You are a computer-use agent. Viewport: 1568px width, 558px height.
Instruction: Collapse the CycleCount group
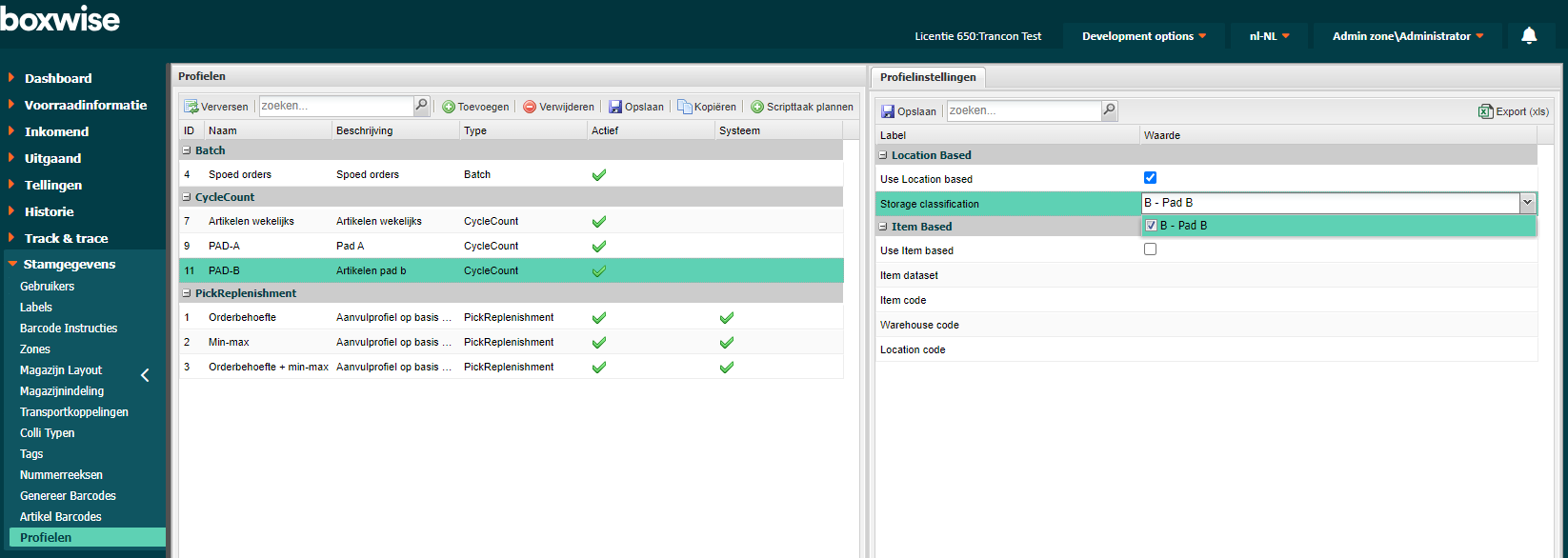click(187, 197)
